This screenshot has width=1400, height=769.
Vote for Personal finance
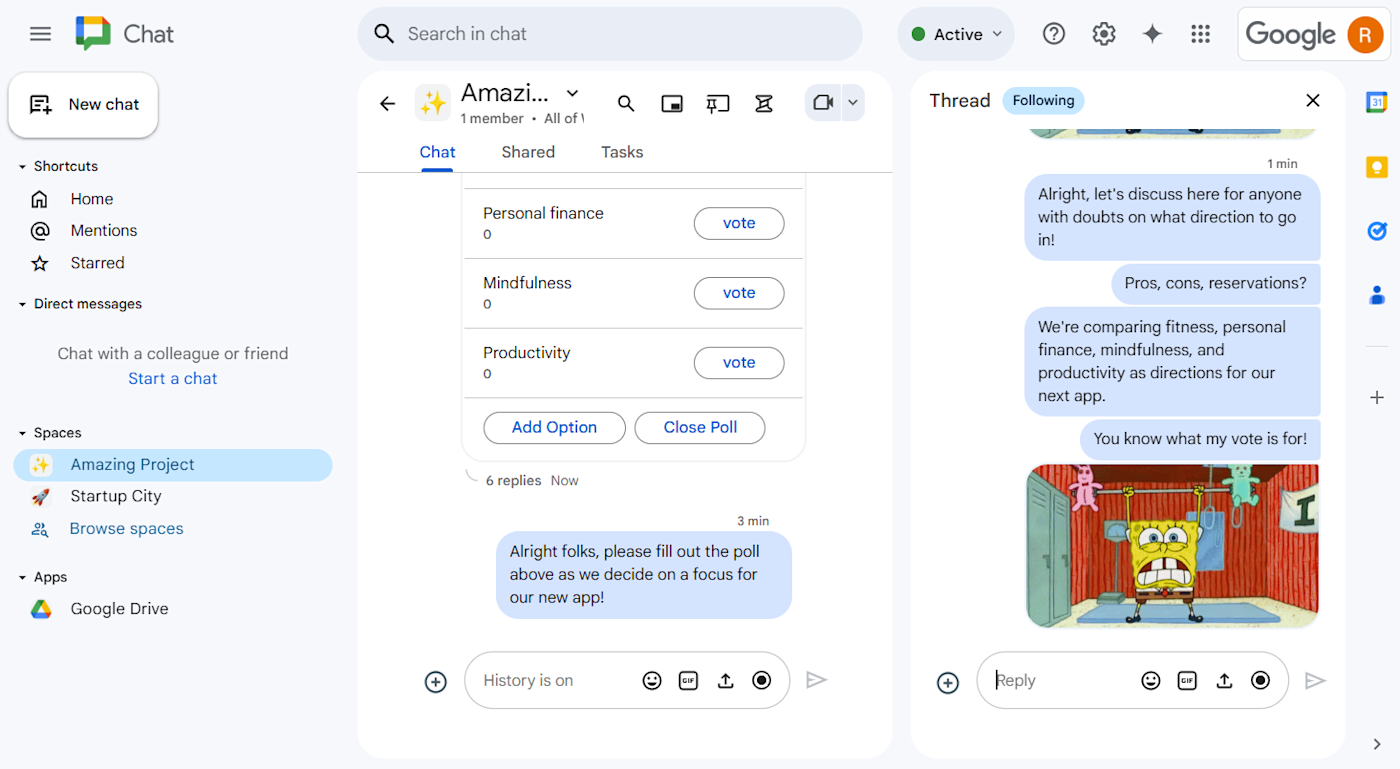point(739,223)
